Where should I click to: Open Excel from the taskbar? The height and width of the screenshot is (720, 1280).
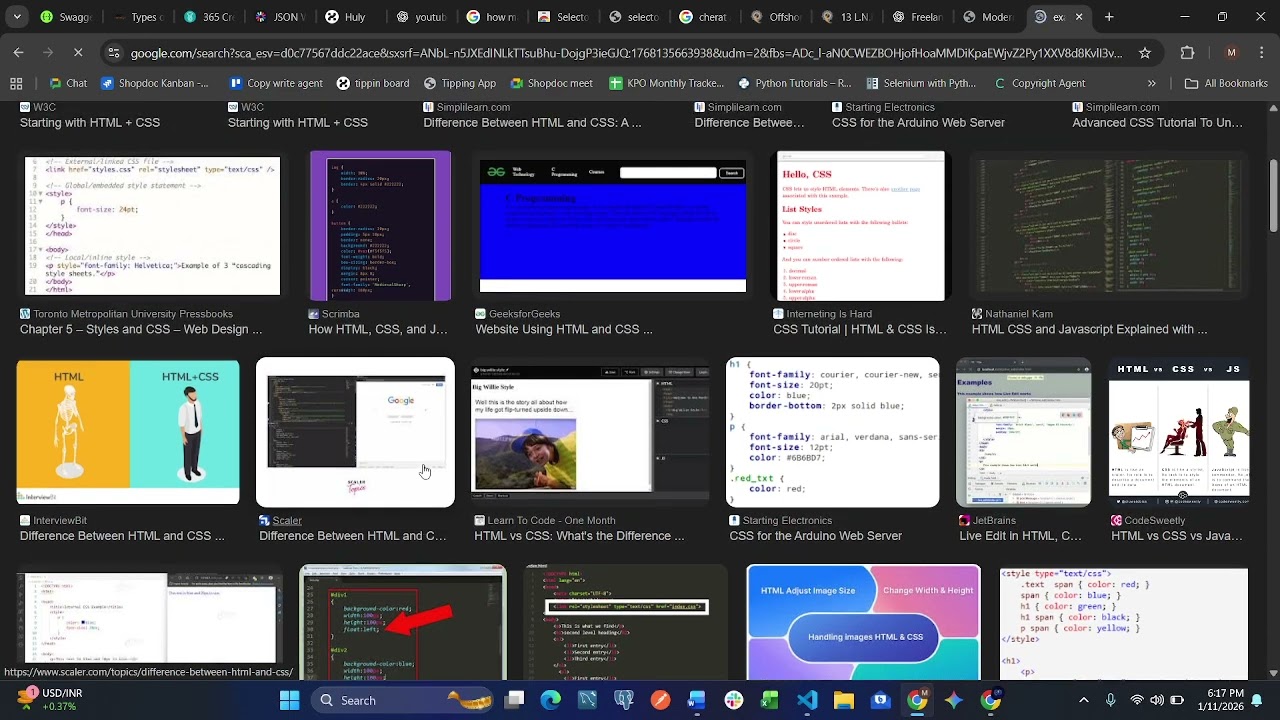(x=770, y=700)
